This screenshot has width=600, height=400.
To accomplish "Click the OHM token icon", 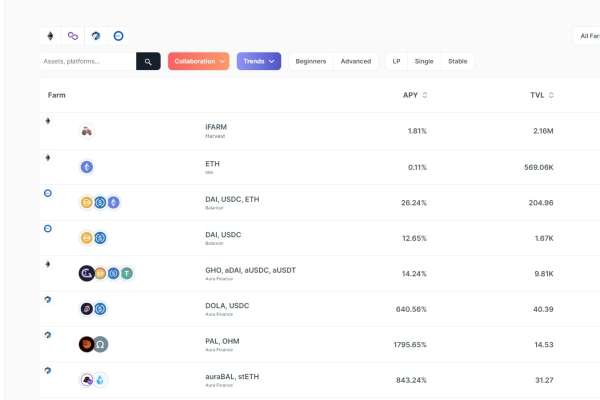I will tap(100, 344).
